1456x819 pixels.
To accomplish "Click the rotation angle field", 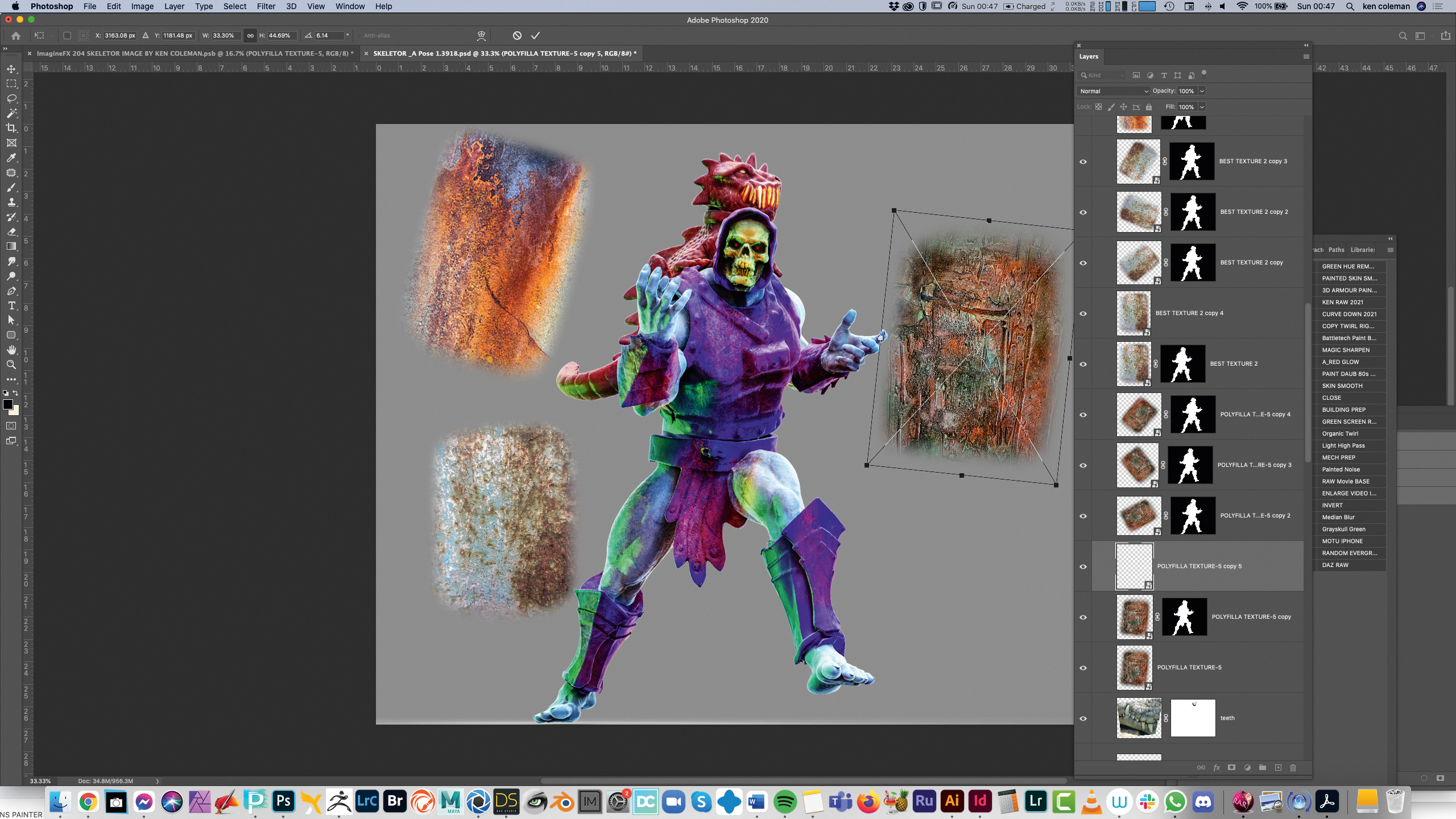I will (330, 35).
